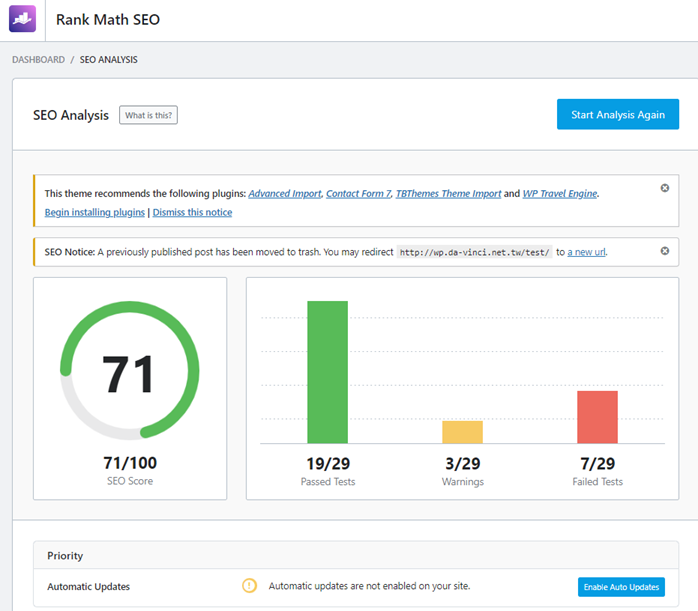Click Start Analysis Again
The width and height of the screenshot is (698, 611).
[618, 114]
